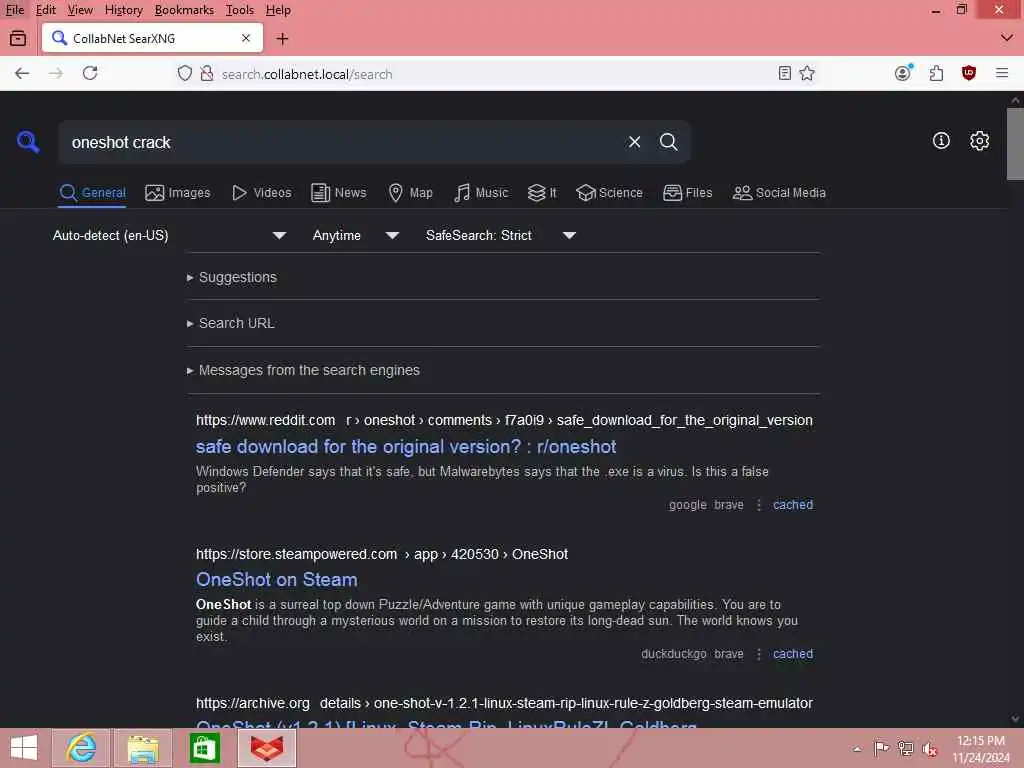Switch to the Files category tab

pos(687,193)
